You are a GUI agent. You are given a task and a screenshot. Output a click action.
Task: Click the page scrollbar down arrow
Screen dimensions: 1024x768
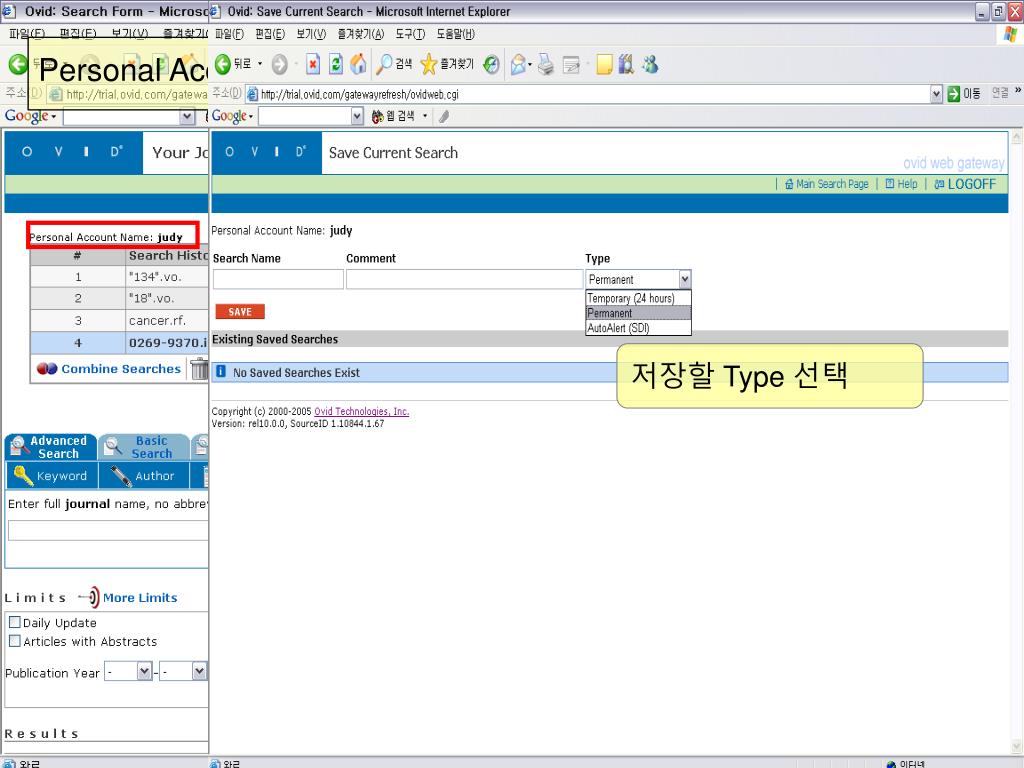pos(1016,748)
